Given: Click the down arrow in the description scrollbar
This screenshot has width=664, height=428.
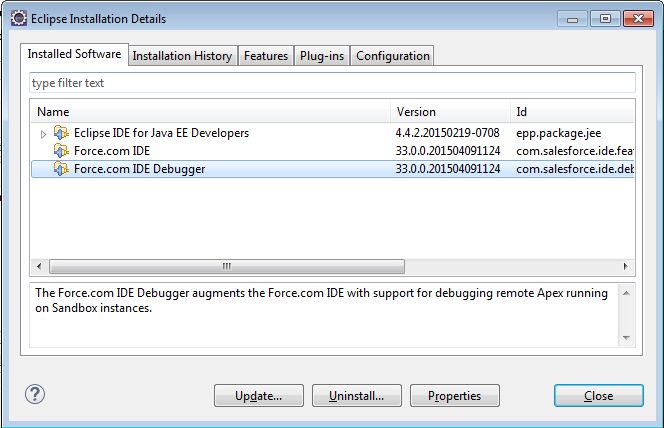Looking at the screenshot, I should tap(626, 338).
